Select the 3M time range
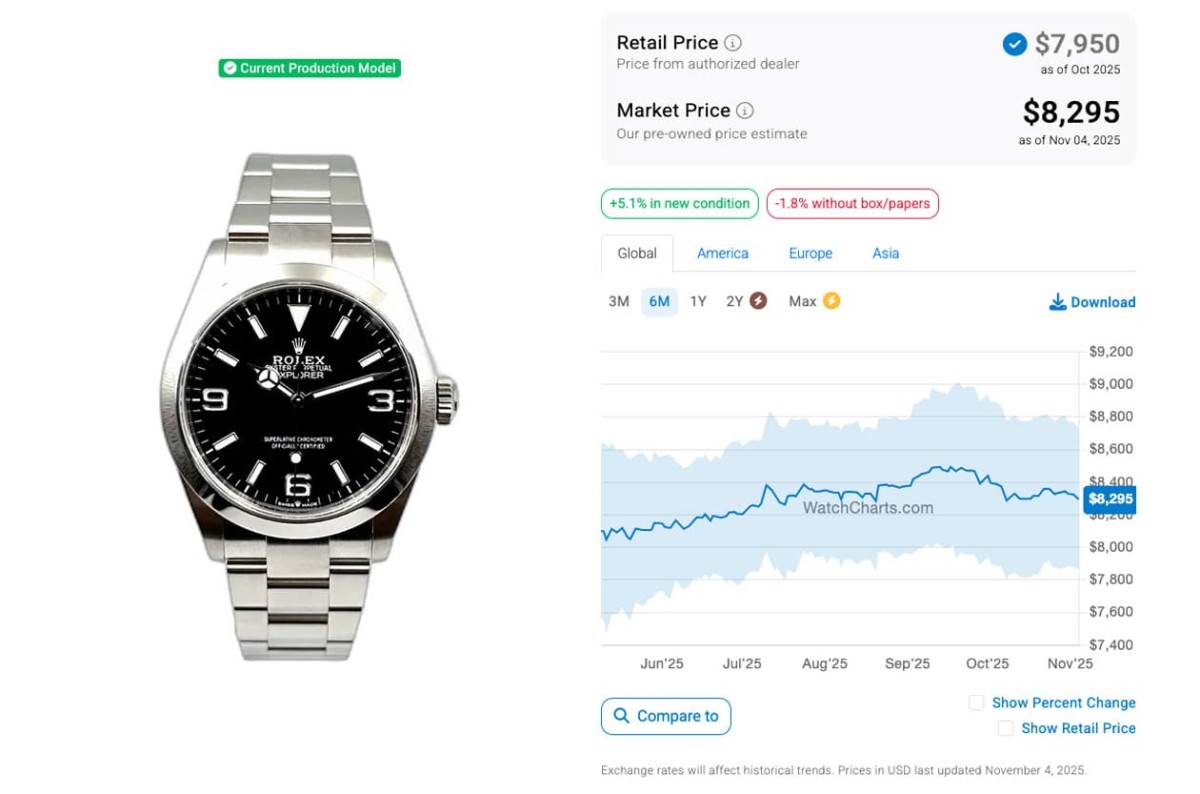1200x794 pixels. 619,302
